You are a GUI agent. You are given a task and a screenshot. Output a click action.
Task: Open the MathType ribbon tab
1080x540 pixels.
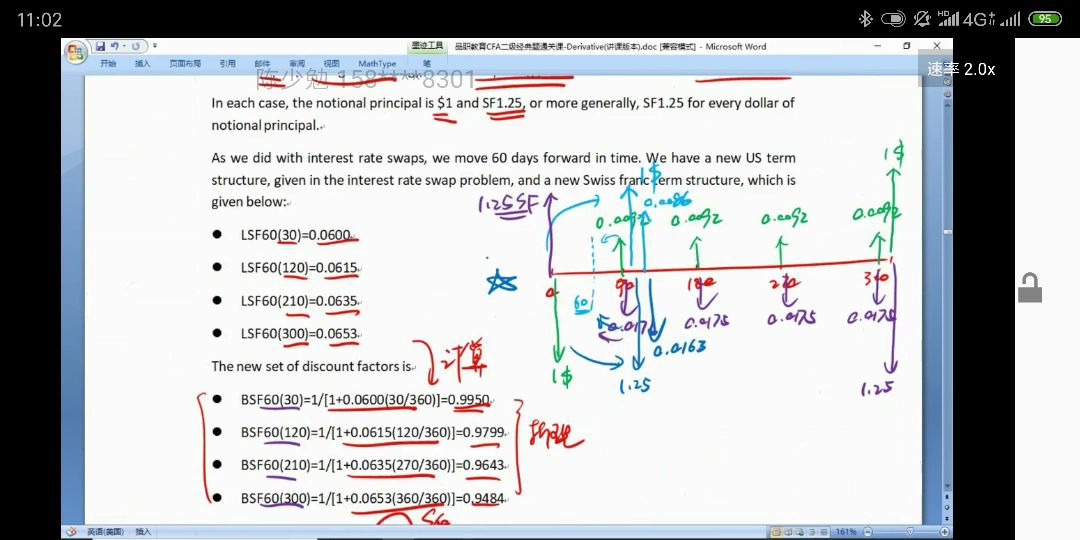tap(377, 63)
